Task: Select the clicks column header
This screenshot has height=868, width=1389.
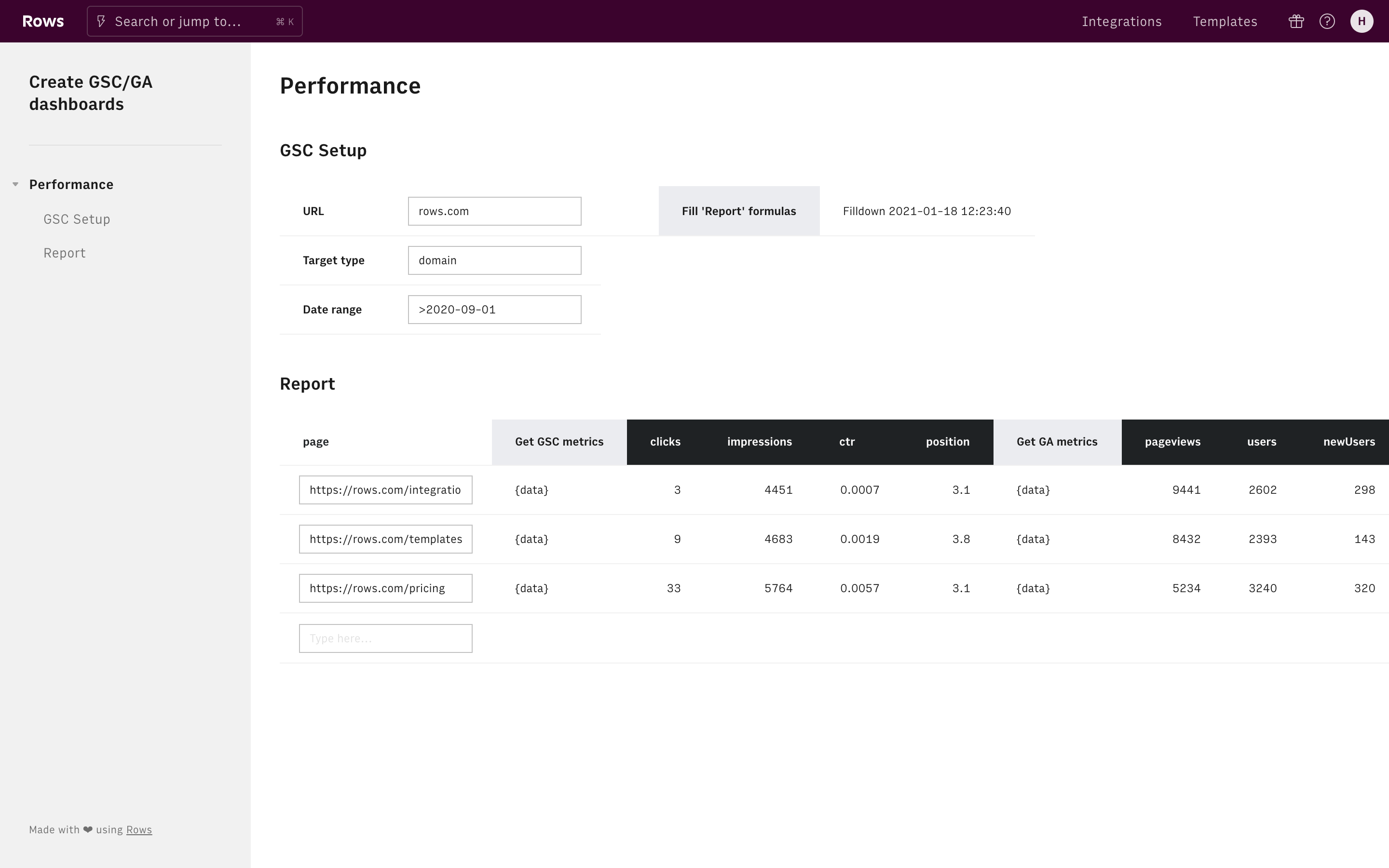Action: pyautogui.click(x=665, y=441)
